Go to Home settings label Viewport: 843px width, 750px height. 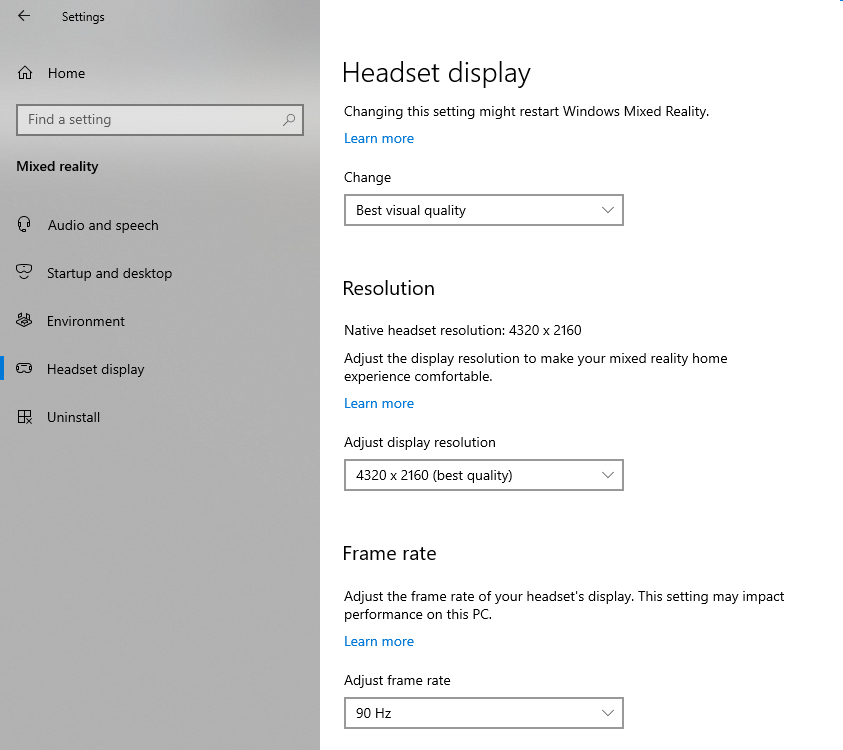click(x=66, y=73)
